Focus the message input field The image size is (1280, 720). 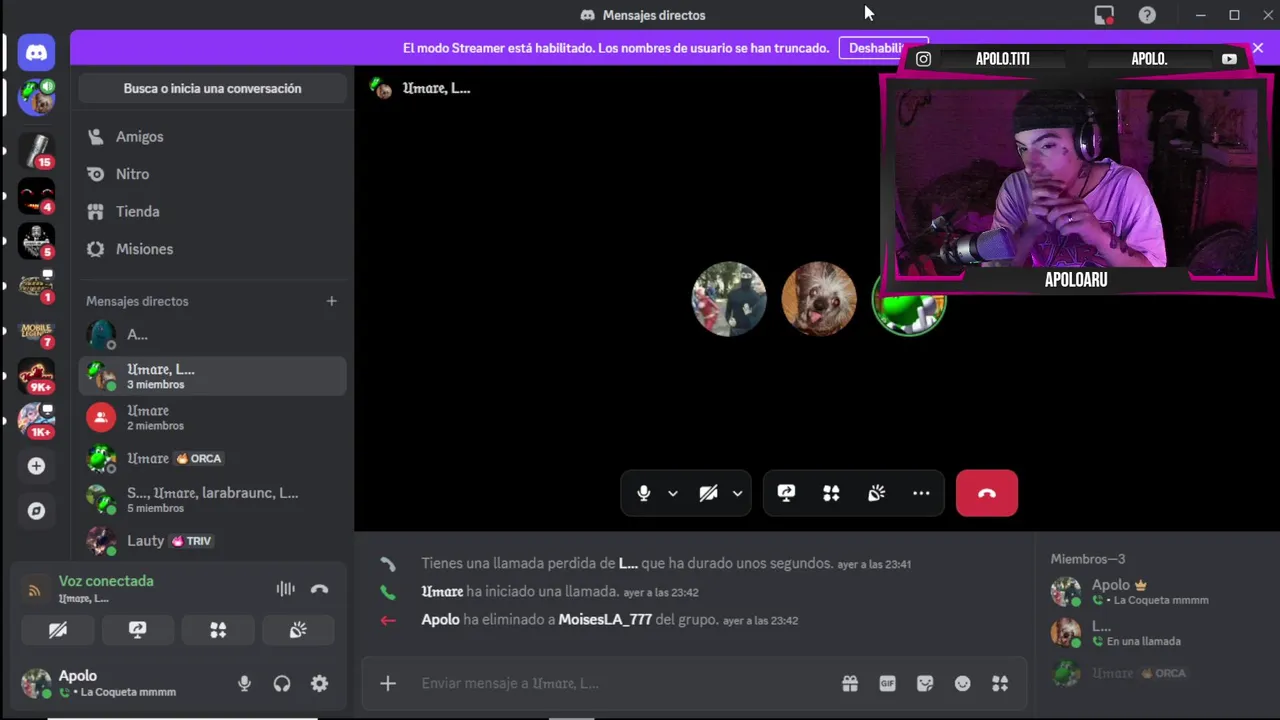(x=625, y=683)
